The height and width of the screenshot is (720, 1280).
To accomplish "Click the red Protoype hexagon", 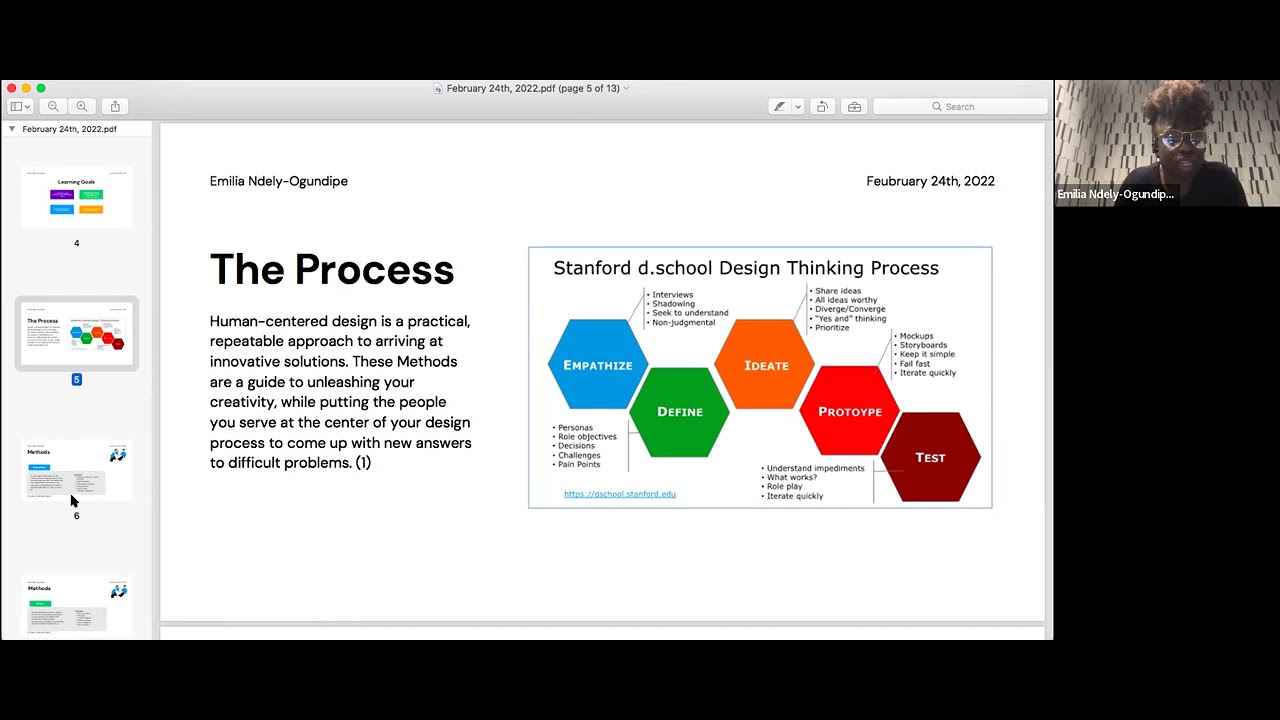I will coord(849,411).
